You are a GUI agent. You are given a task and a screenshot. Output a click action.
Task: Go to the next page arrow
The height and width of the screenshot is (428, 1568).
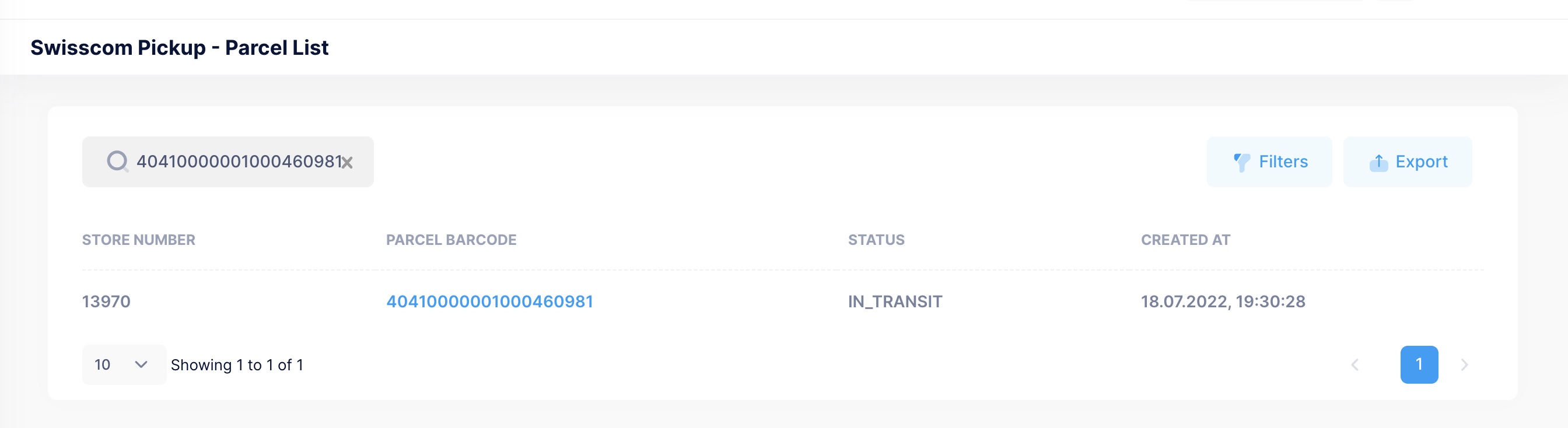(1465, 364)
